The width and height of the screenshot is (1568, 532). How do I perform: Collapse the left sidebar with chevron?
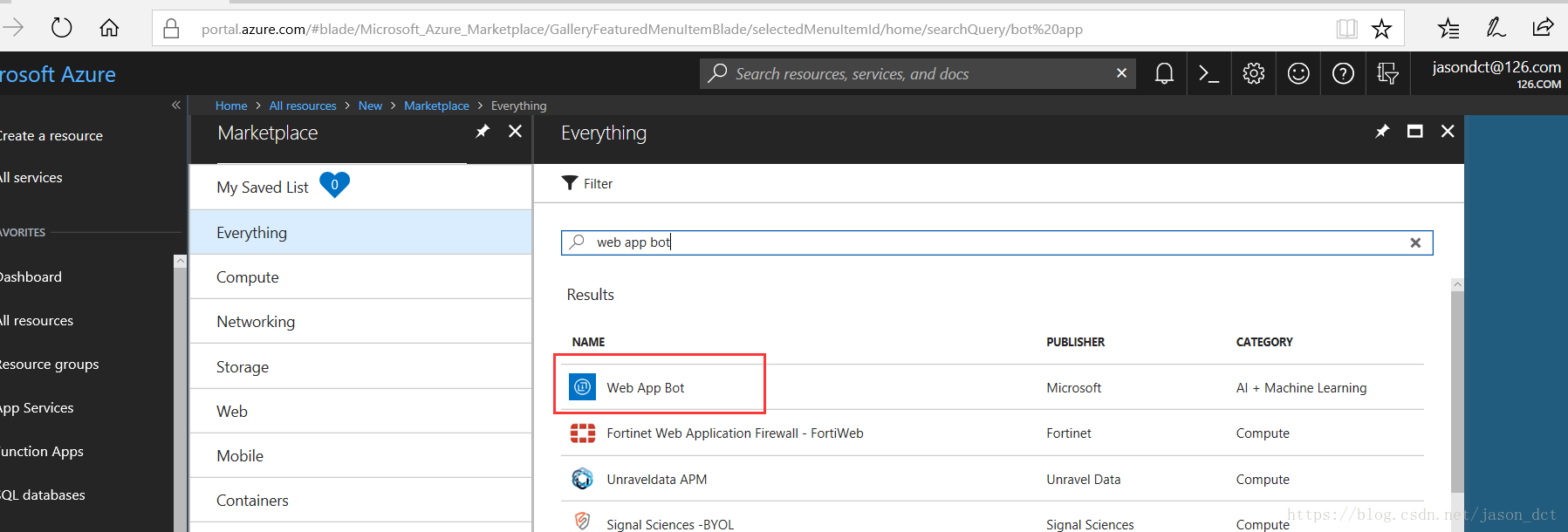pyautogui.click(x=176, y=105)
